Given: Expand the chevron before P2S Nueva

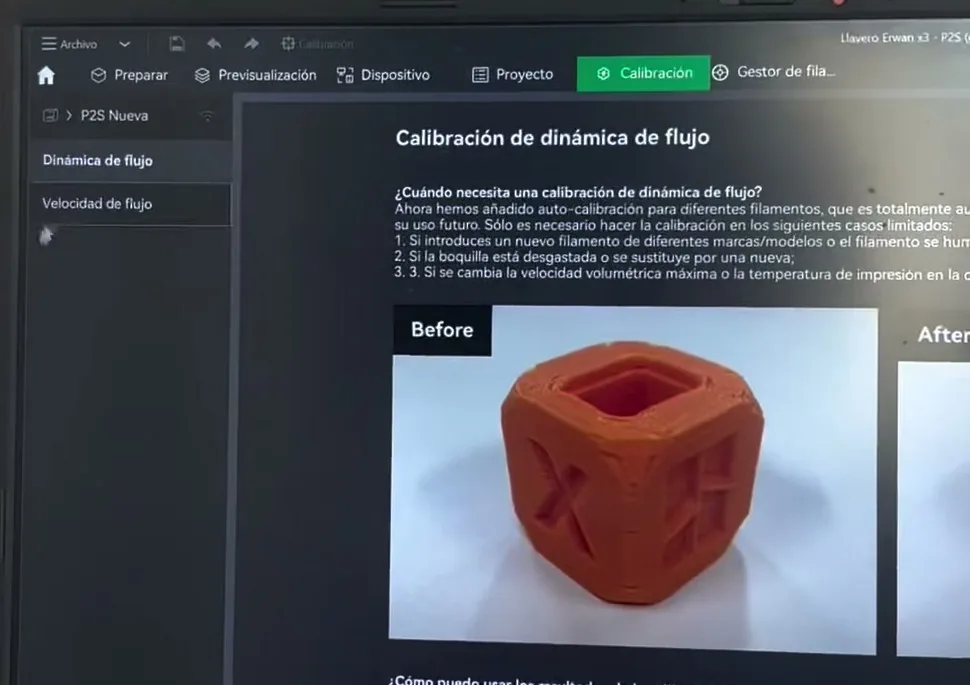Looking at the screenshot, I should coord(69,115).
